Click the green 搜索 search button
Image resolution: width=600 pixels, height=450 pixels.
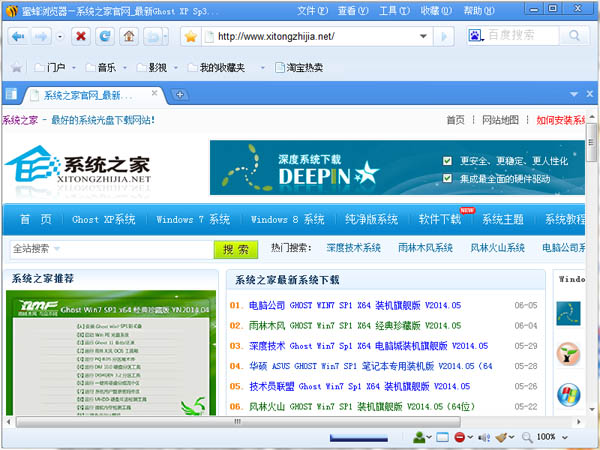(236, 248)
